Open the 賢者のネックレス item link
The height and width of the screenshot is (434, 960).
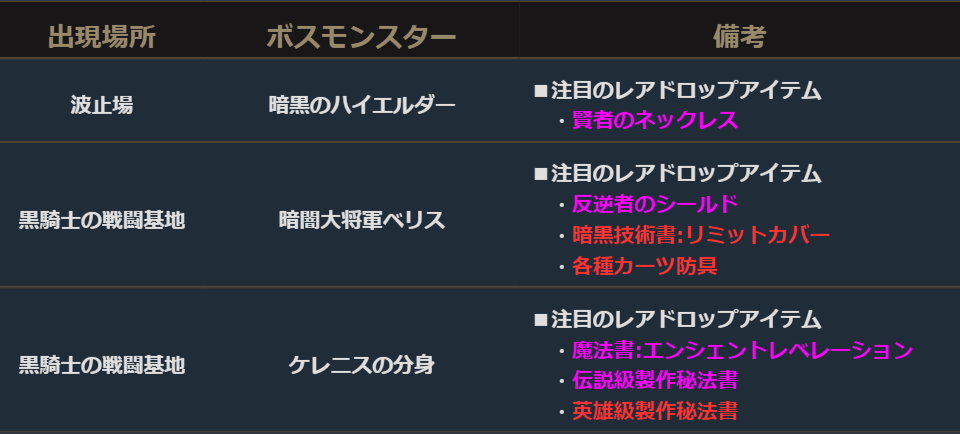click(654, 121)
